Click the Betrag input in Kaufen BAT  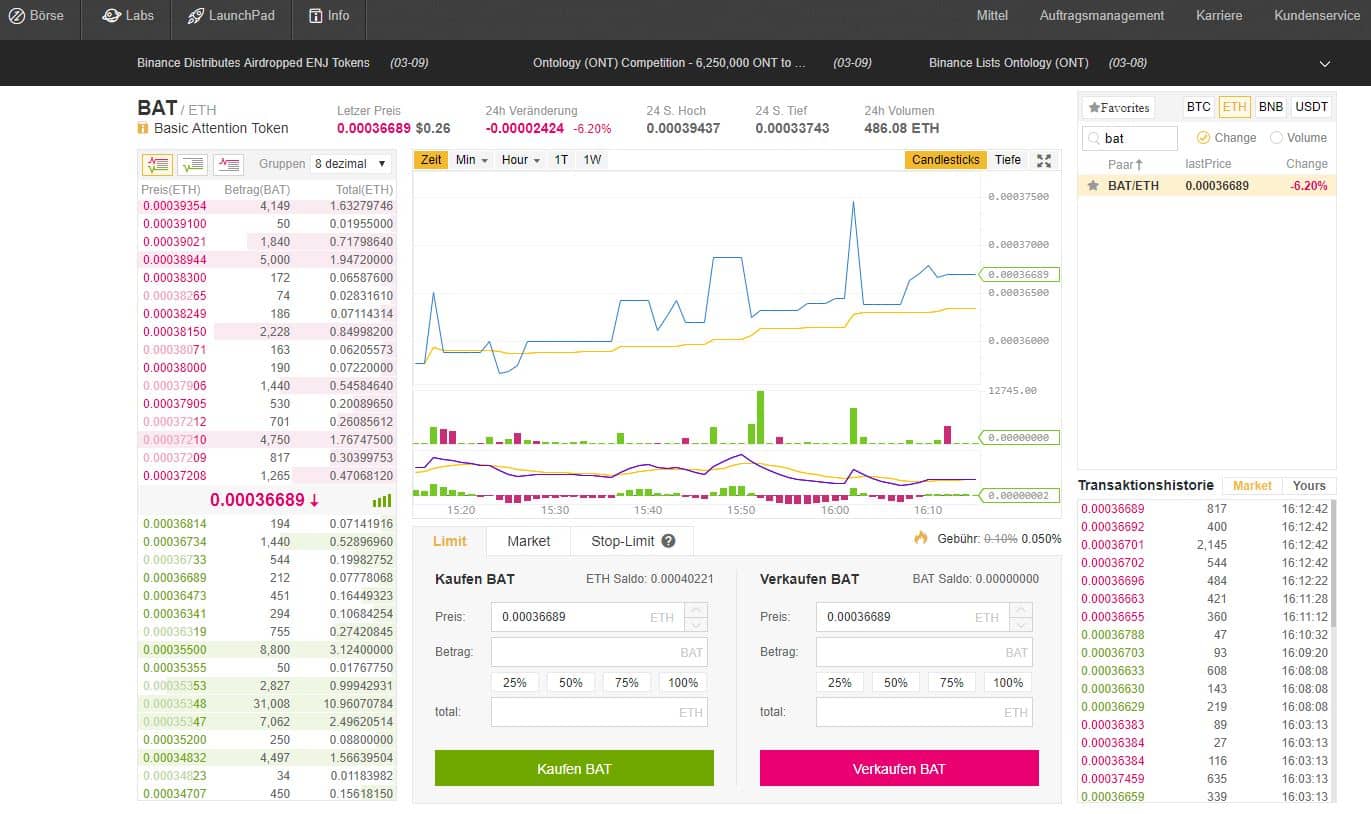[x=598, y=652]
